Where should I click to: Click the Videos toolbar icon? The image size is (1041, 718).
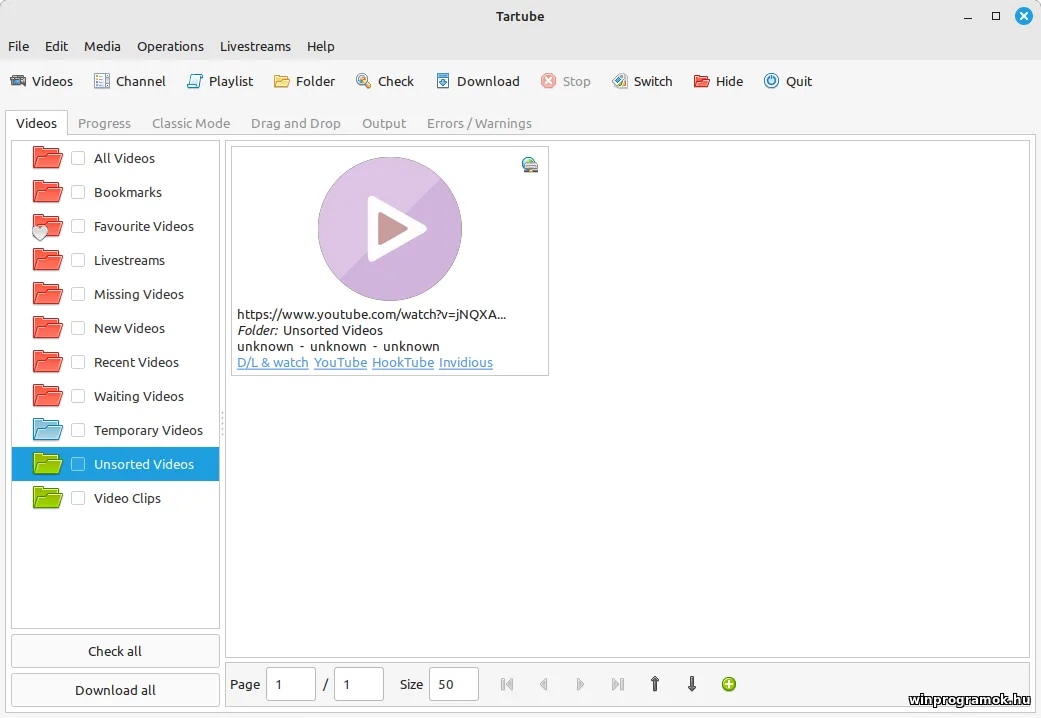(x=18, y=81)
